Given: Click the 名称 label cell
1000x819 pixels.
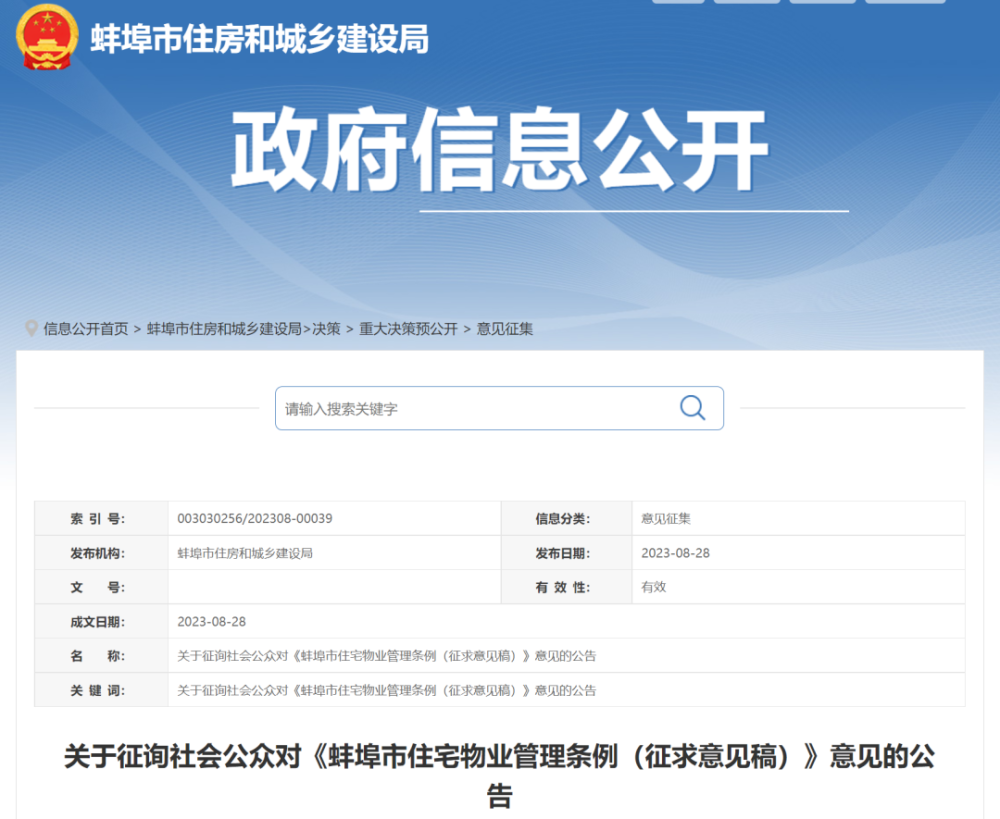Looking at the screenshot, I should point(101,656).
